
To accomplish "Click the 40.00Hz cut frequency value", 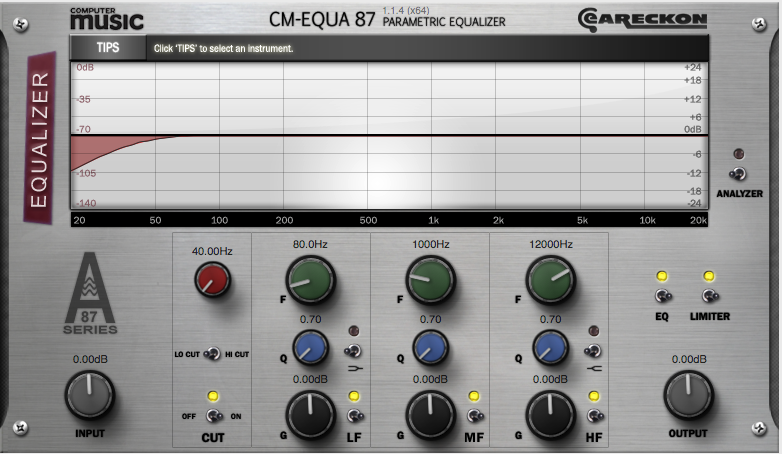I will point(212,251).
